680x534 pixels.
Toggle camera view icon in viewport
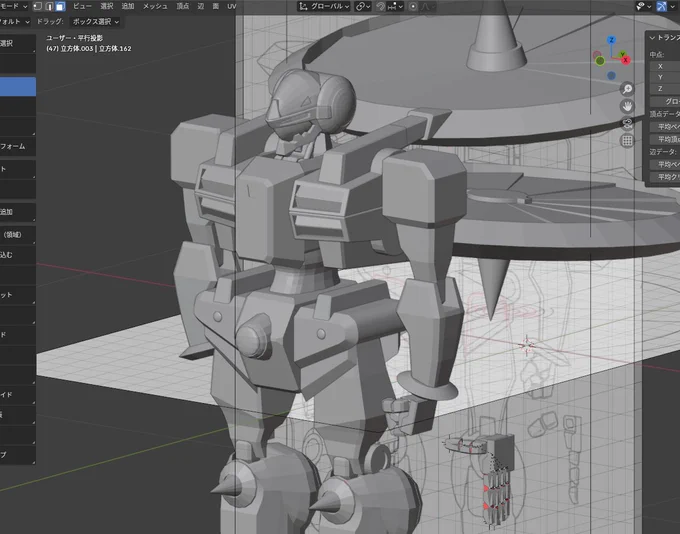[627, 124]
